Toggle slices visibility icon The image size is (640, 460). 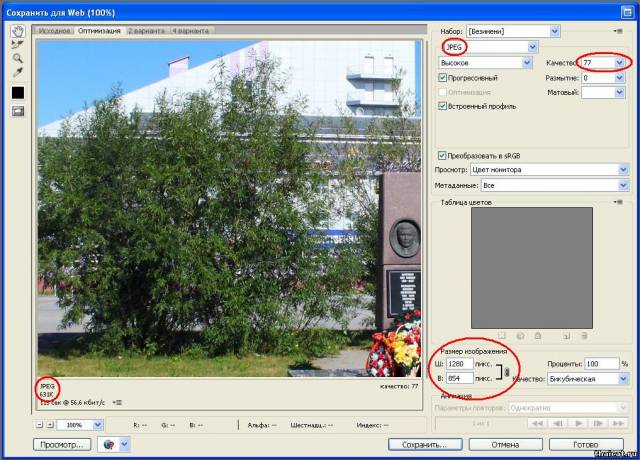pyautogui.click(x=17, y=111)
